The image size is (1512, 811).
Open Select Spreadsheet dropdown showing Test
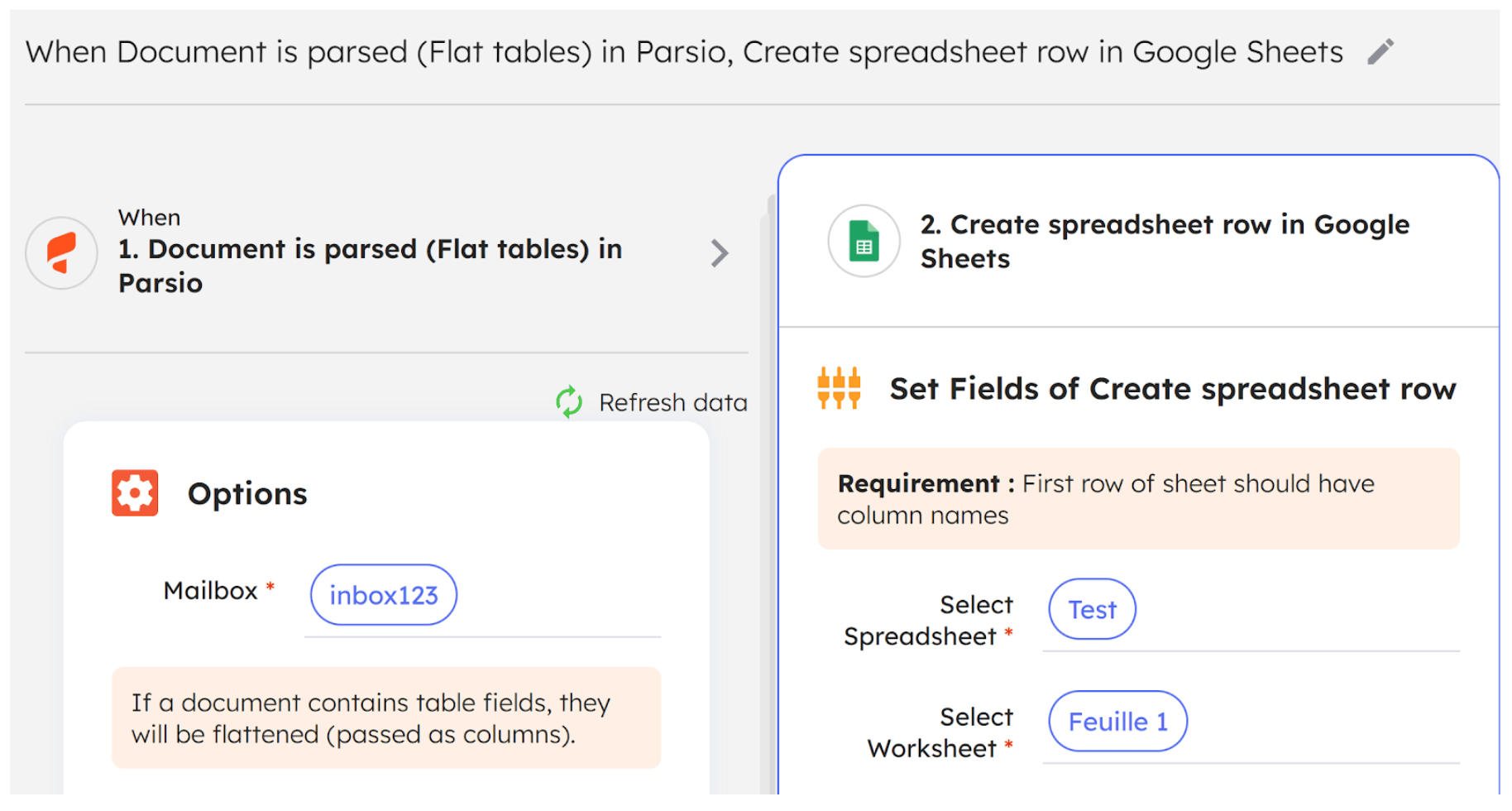(x=1091, y=610)
